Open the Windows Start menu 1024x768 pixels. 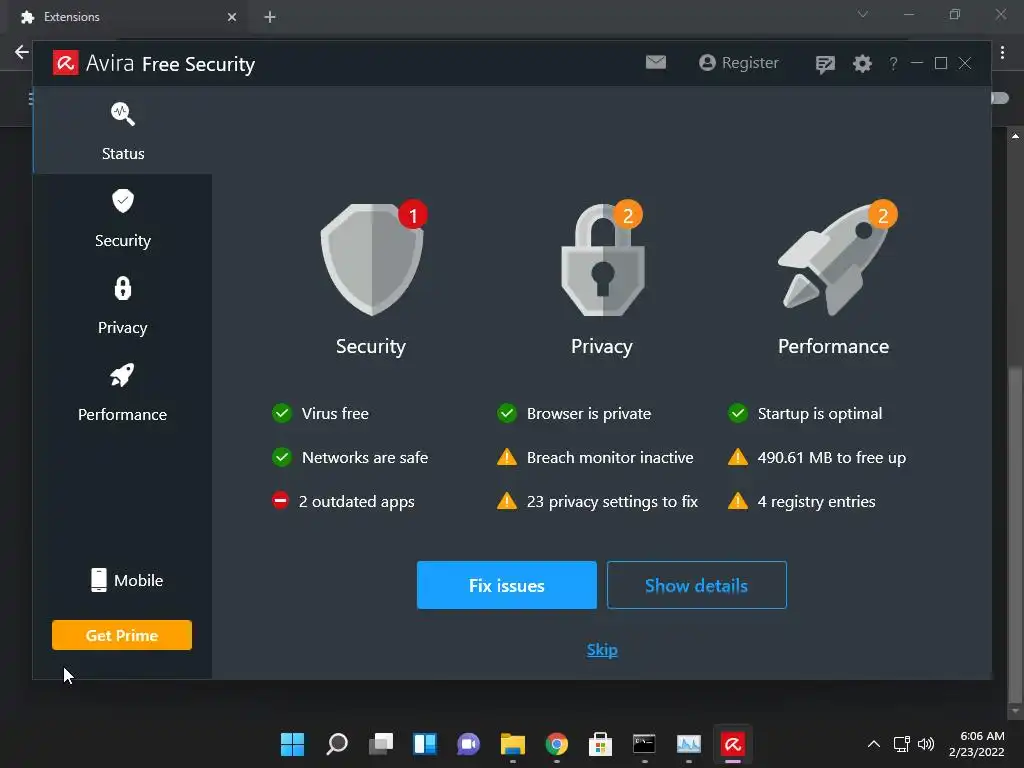point(292,744)
